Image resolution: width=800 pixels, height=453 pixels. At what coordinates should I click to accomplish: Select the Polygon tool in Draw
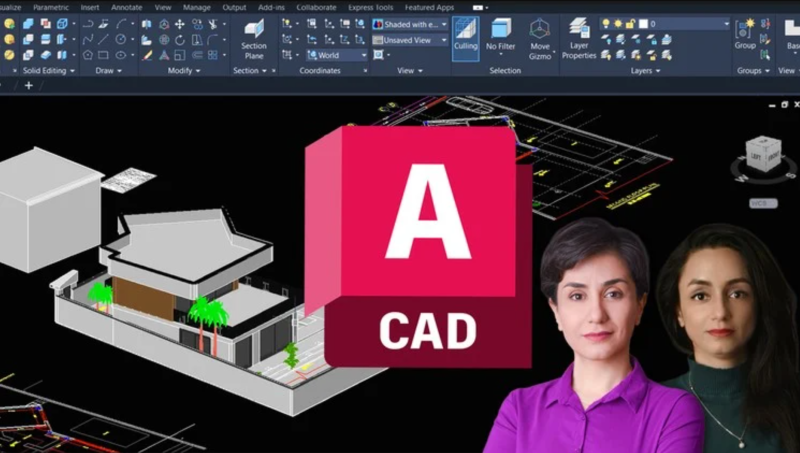(88, 55)
